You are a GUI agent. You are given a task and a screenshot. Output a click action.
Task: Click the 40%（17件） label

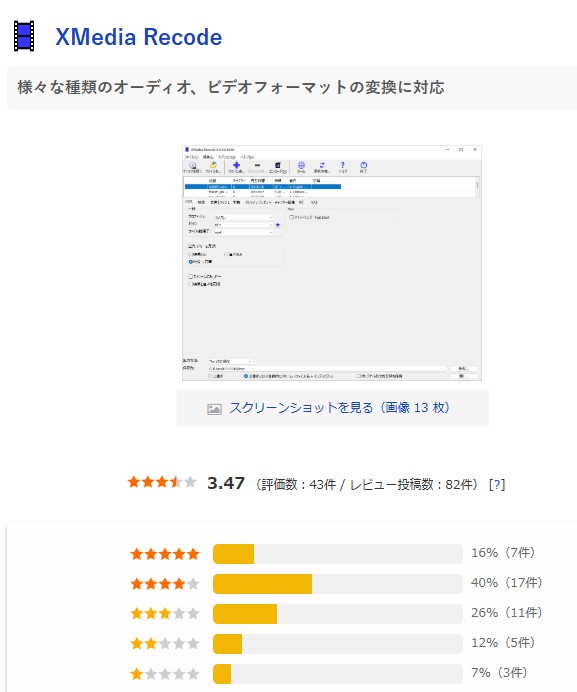pyautogui.click(x=507, y=583)
